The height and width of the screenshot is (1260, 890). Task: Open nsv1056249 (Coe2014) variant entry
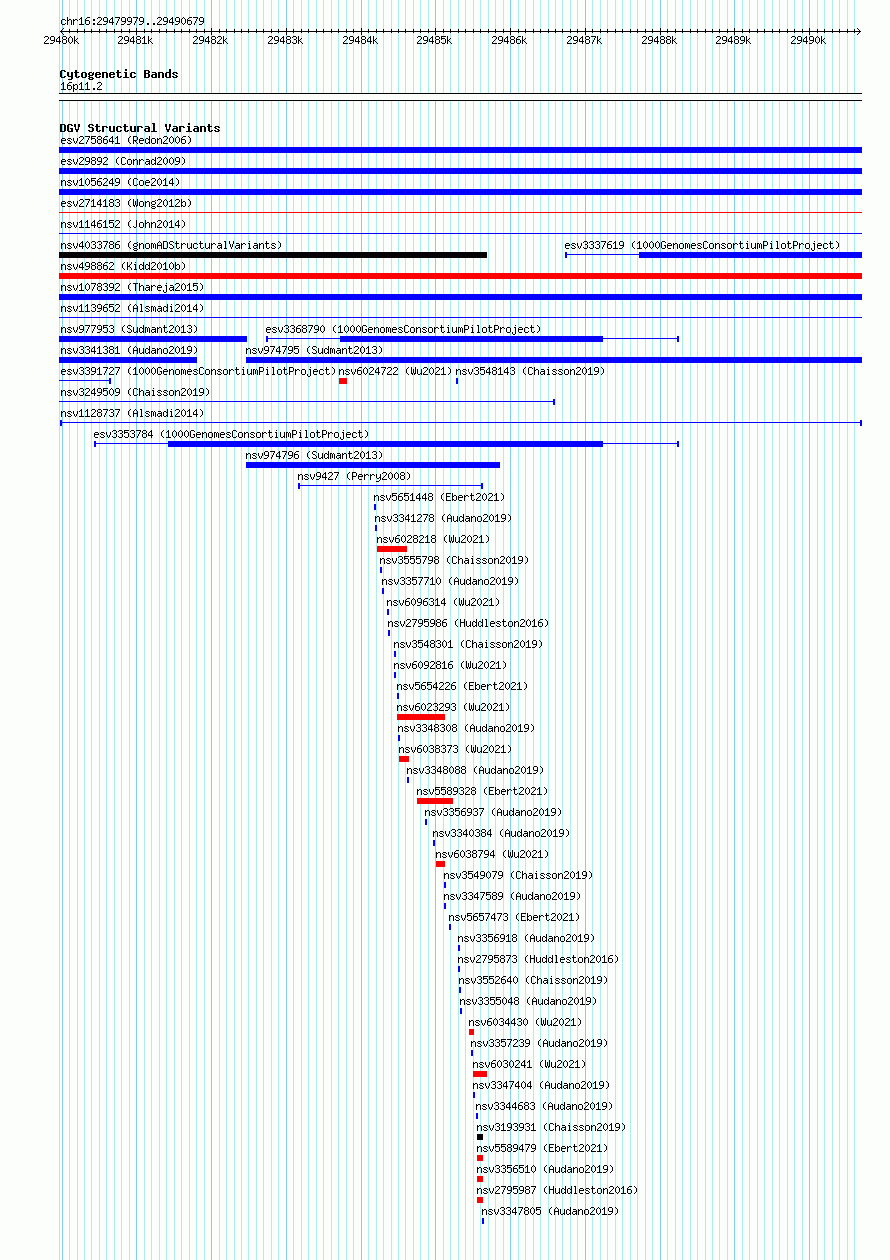click(x=120, y=182)
